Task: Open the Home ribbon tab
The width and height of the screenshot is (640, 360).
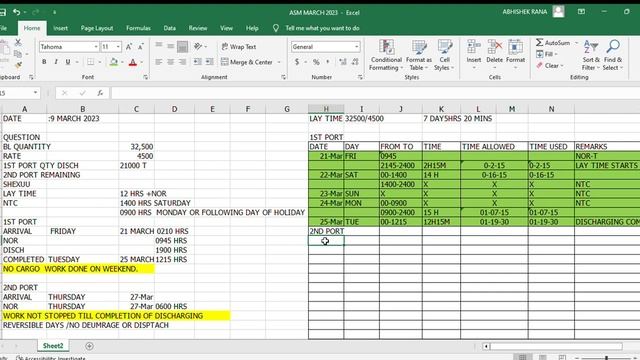Action: (x=32, y=28)
